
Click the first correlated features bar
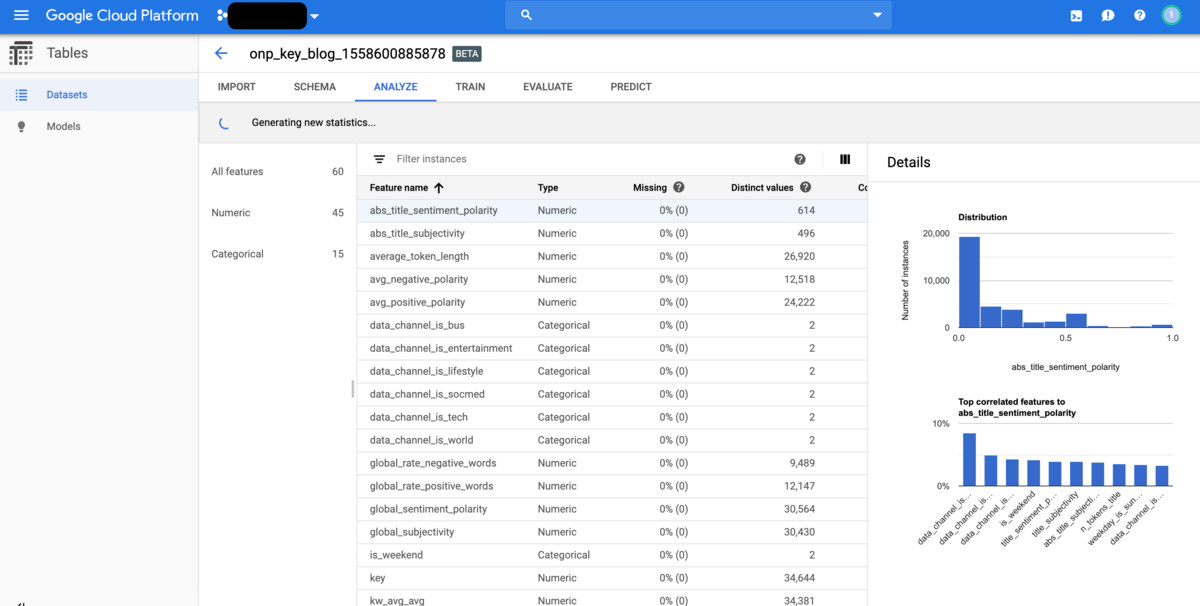point(969,459)
